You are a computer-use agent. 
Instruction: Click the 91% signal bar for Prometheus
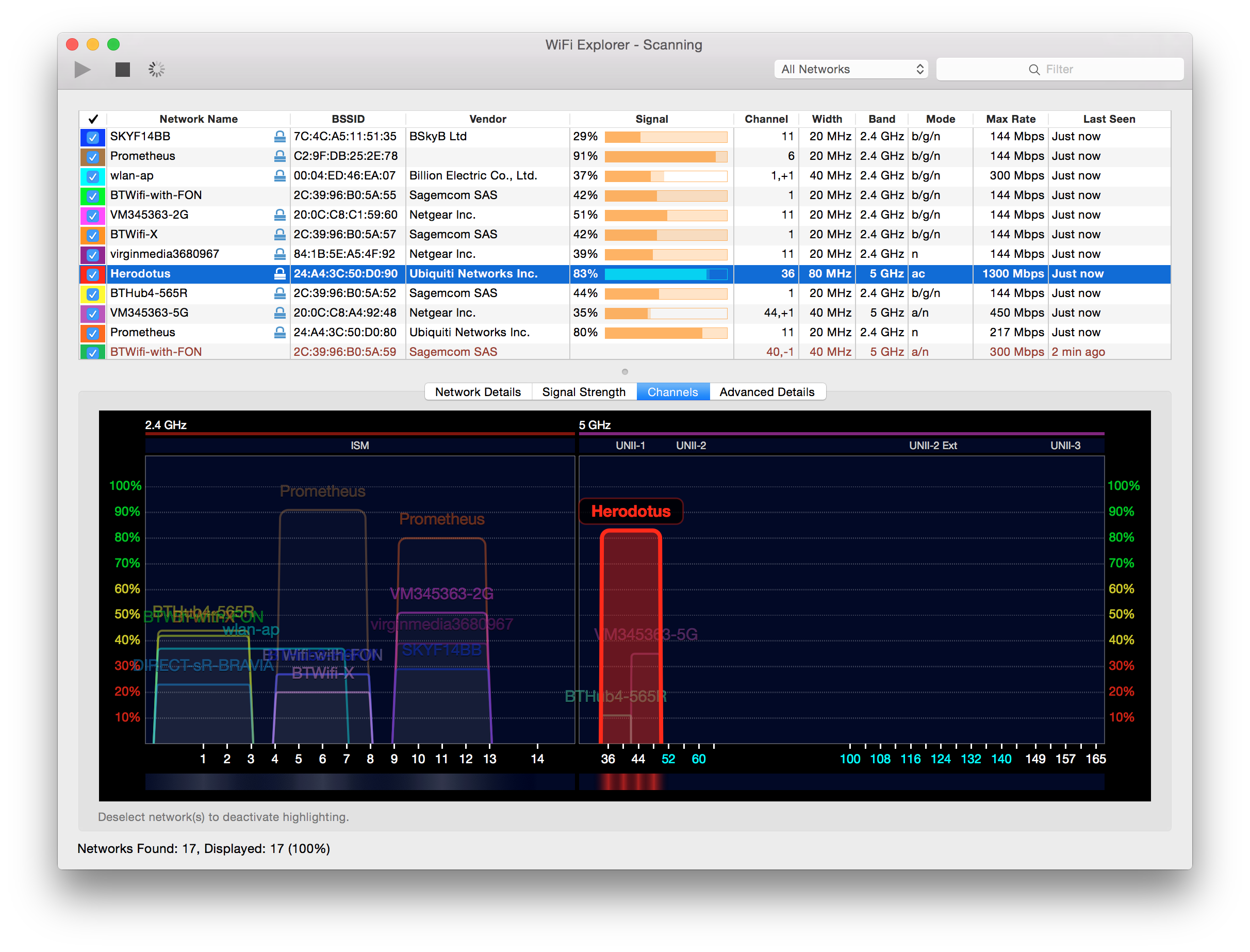click(x=666, y=157)
